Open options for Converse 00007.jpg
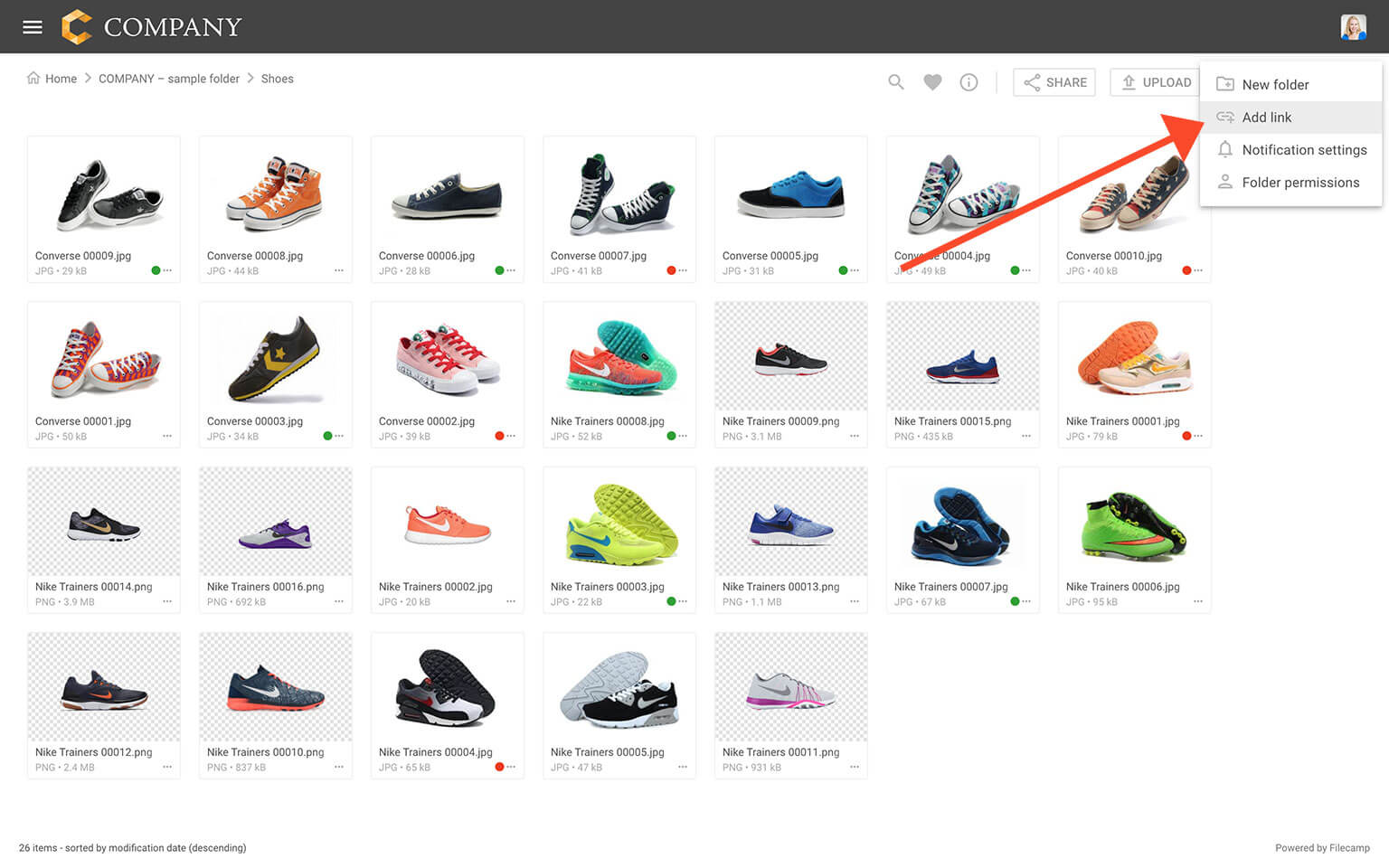The height and width of the screenshot is (868, 1389). click(x=683, y=270)
